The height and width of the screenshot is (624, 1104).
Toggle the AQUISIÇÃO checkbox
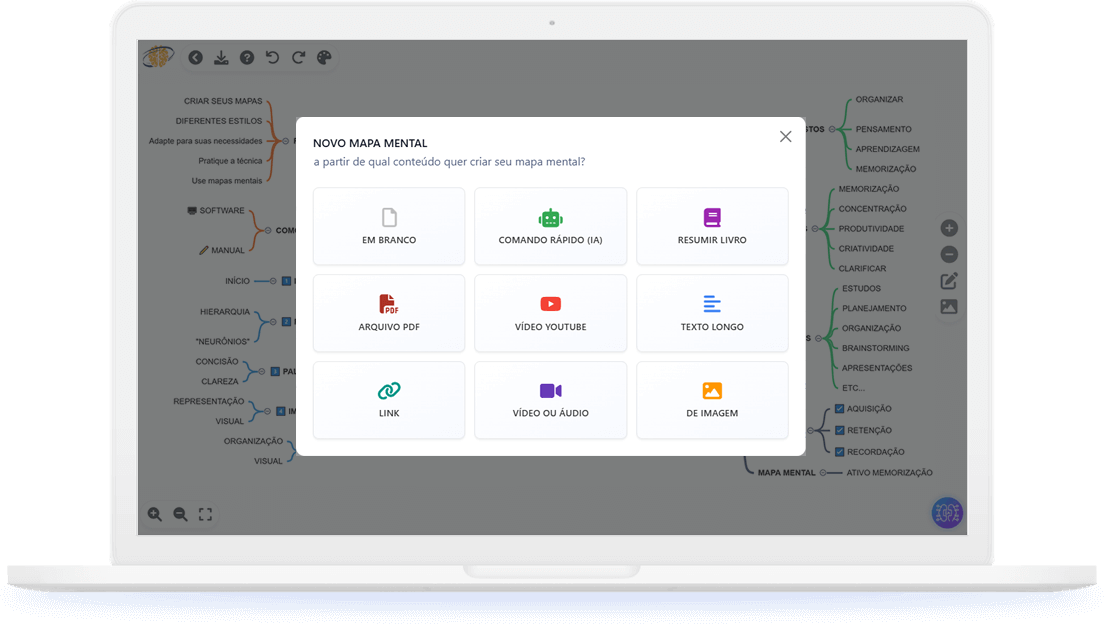(x=838, y=408)
